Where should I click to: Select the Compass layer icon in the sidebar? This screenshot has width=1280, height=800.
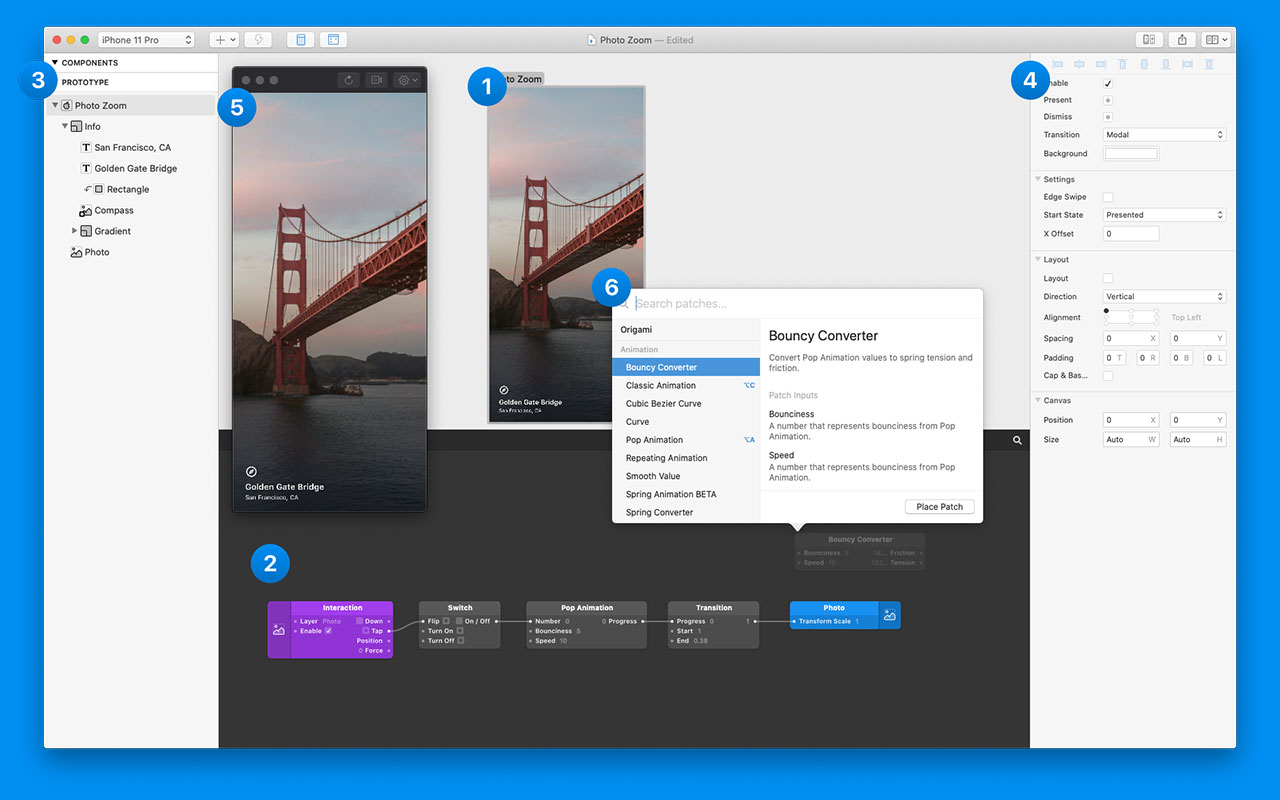pos(86,210)
